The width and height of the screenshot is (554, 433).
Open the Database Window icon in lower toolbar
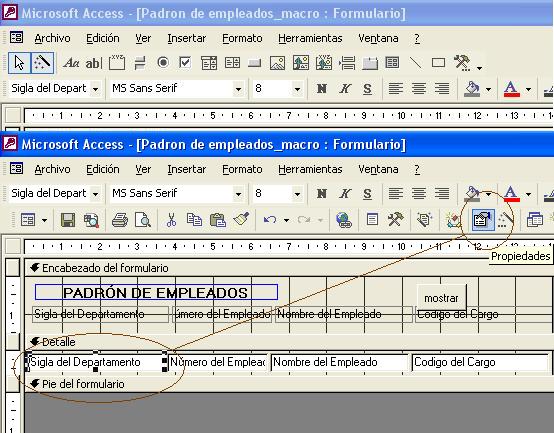coord(535,219)
